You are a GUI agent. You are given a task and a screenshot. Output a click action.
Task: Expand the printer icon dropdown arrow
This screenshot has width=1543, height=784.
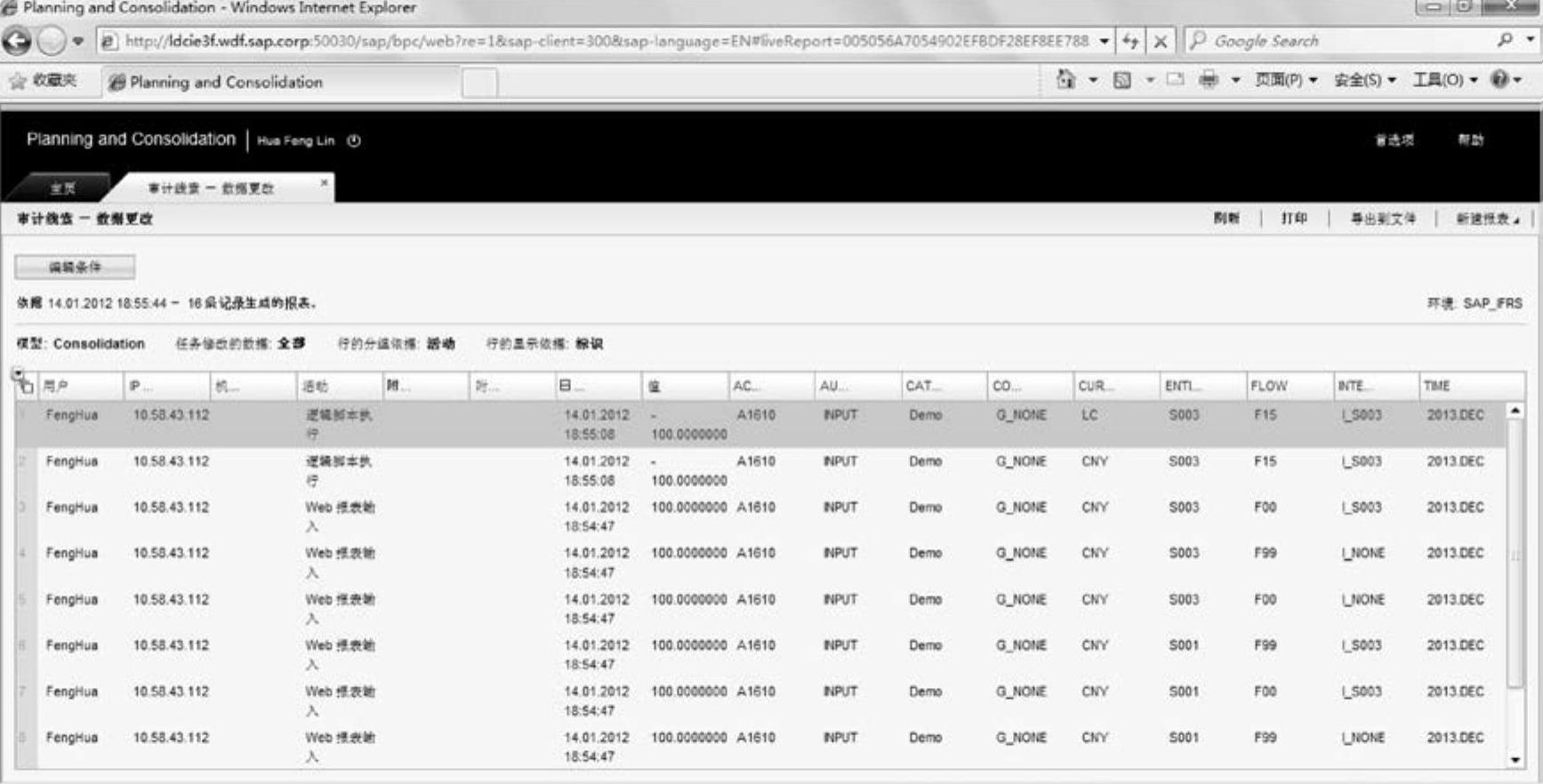1235,80
